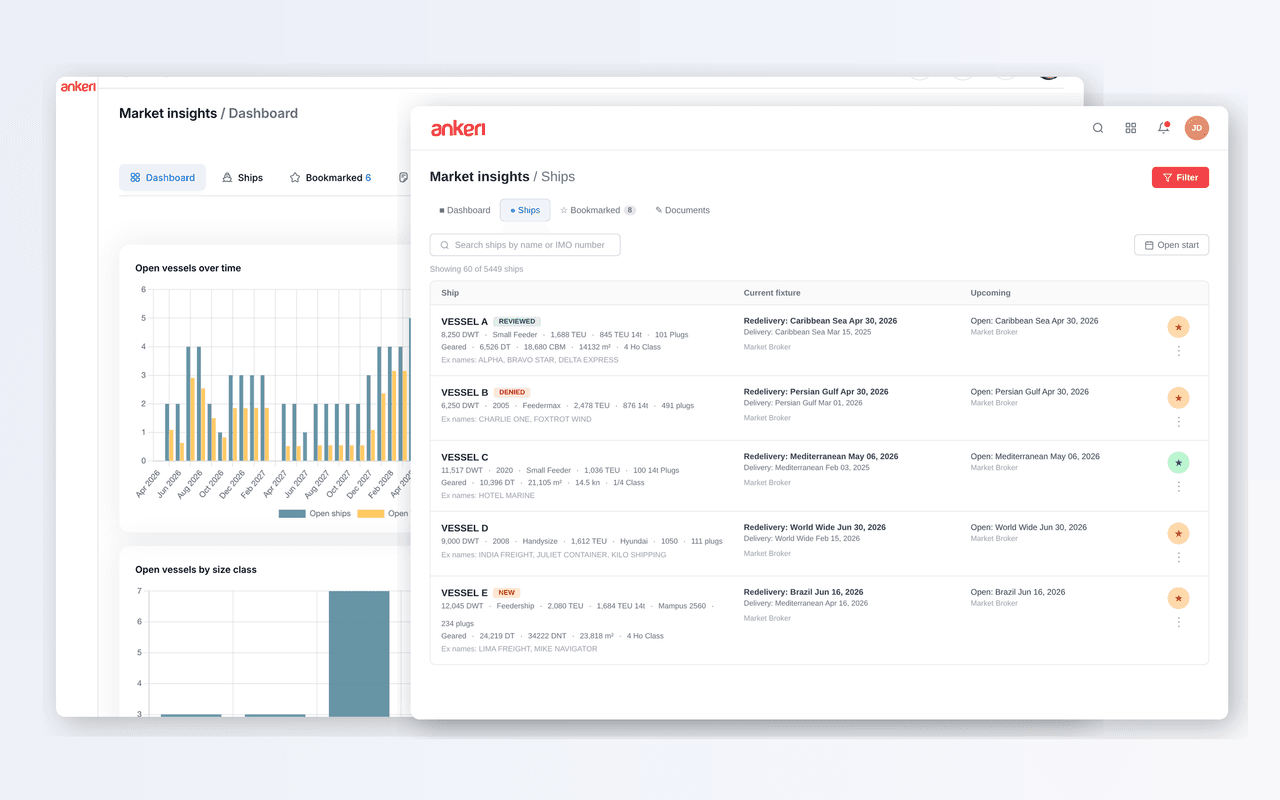The width and height of the screenshot is (1280, 800).
Task: Click the paperclip icon beside Documents
Action: pyautogui.click(x=657, y=210)
